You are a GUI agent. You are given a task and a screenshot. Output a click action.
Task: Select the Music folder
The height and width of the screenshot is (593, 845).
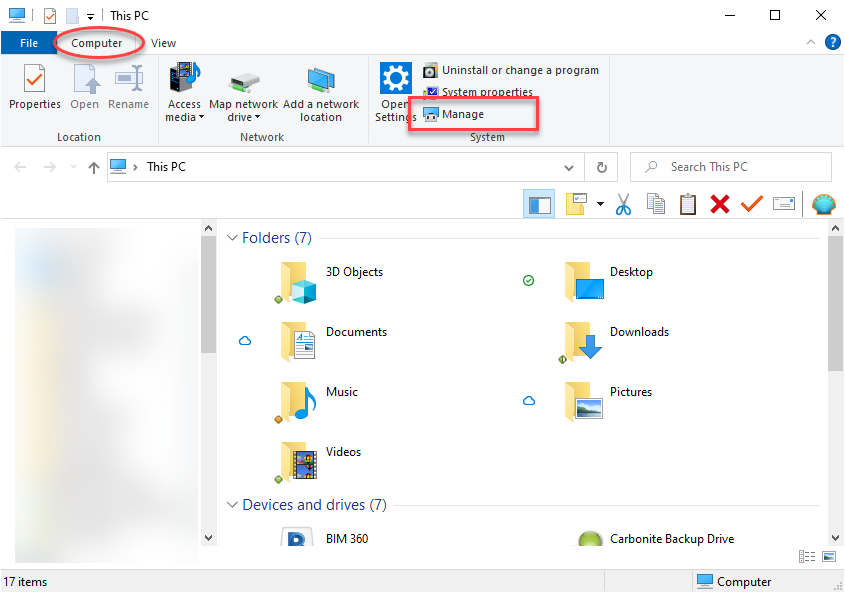point(316,402)
